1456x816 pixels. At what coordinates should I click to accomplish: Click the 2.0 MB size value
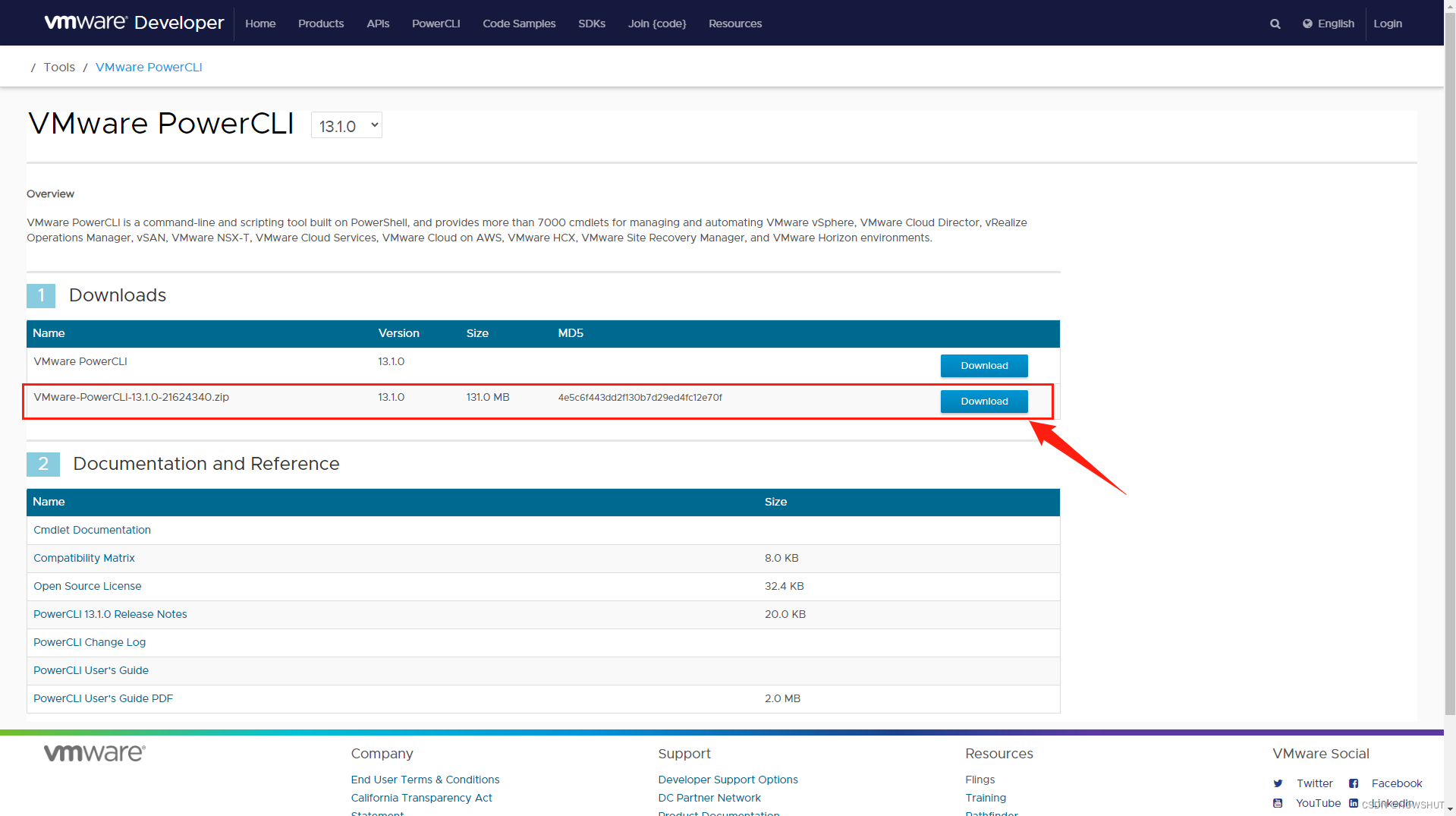[782, 698]
